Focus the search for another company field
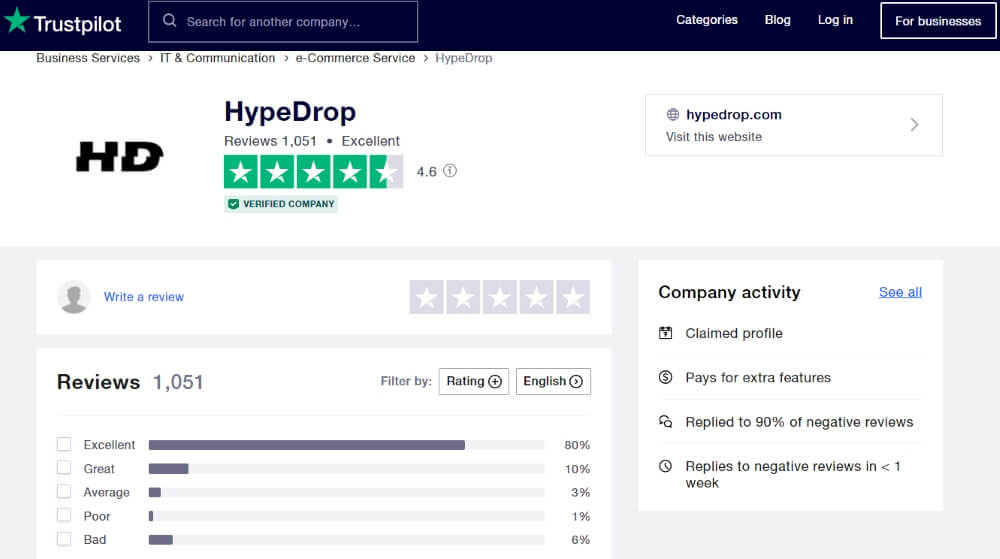Screen dimensions: 1000x559 point(283,22)
